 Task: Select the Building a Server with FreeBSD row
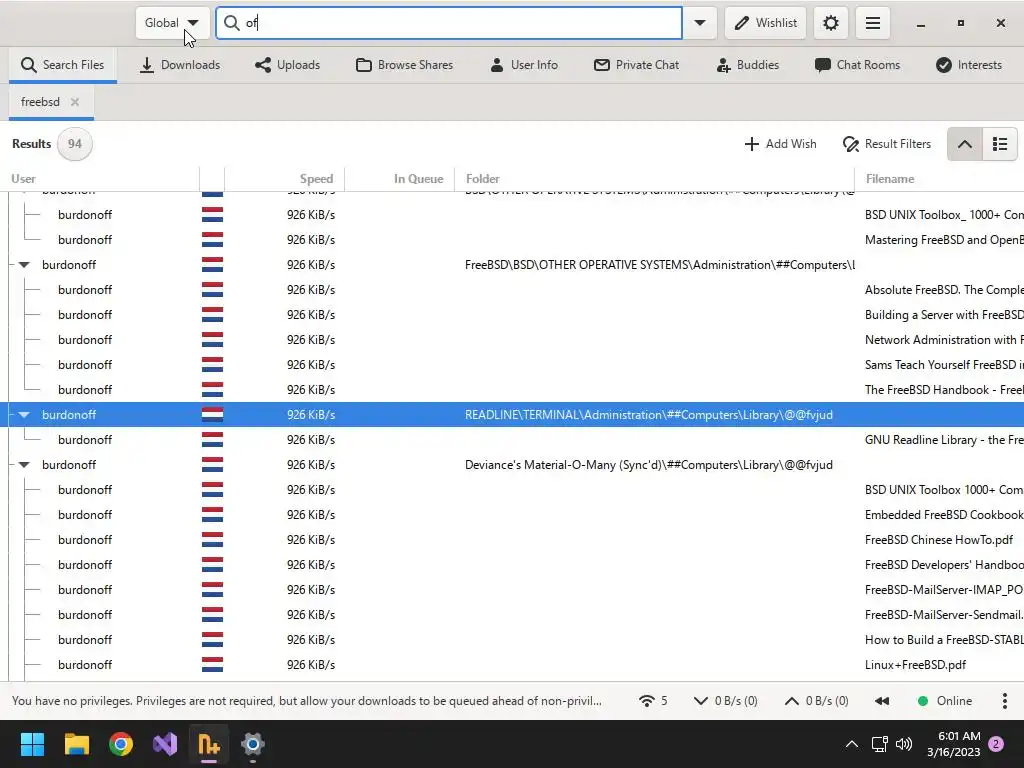click(512, 315)
